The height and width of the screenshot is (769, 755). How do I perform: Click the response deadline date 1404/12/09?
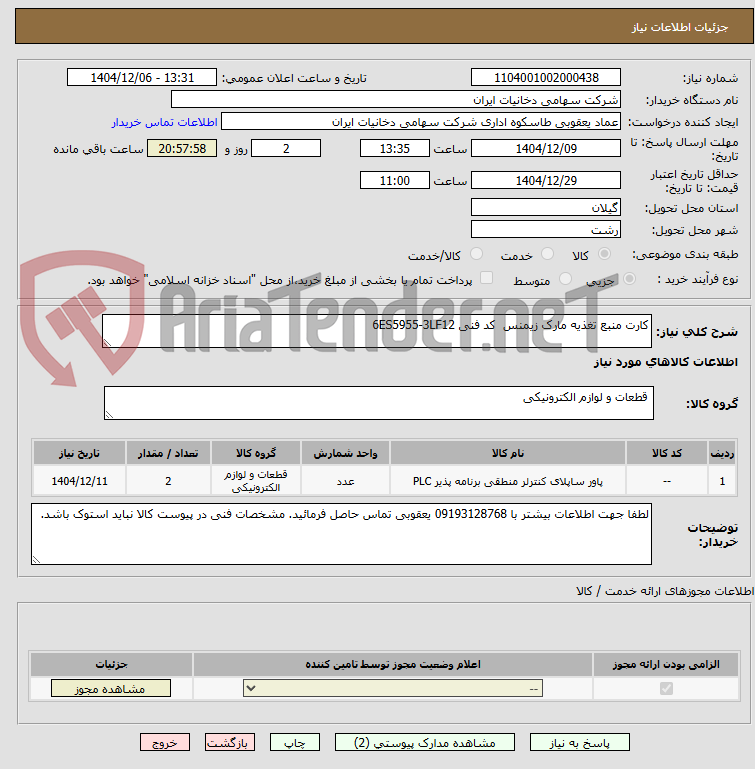pyautogui.click(x=546, y=148)
